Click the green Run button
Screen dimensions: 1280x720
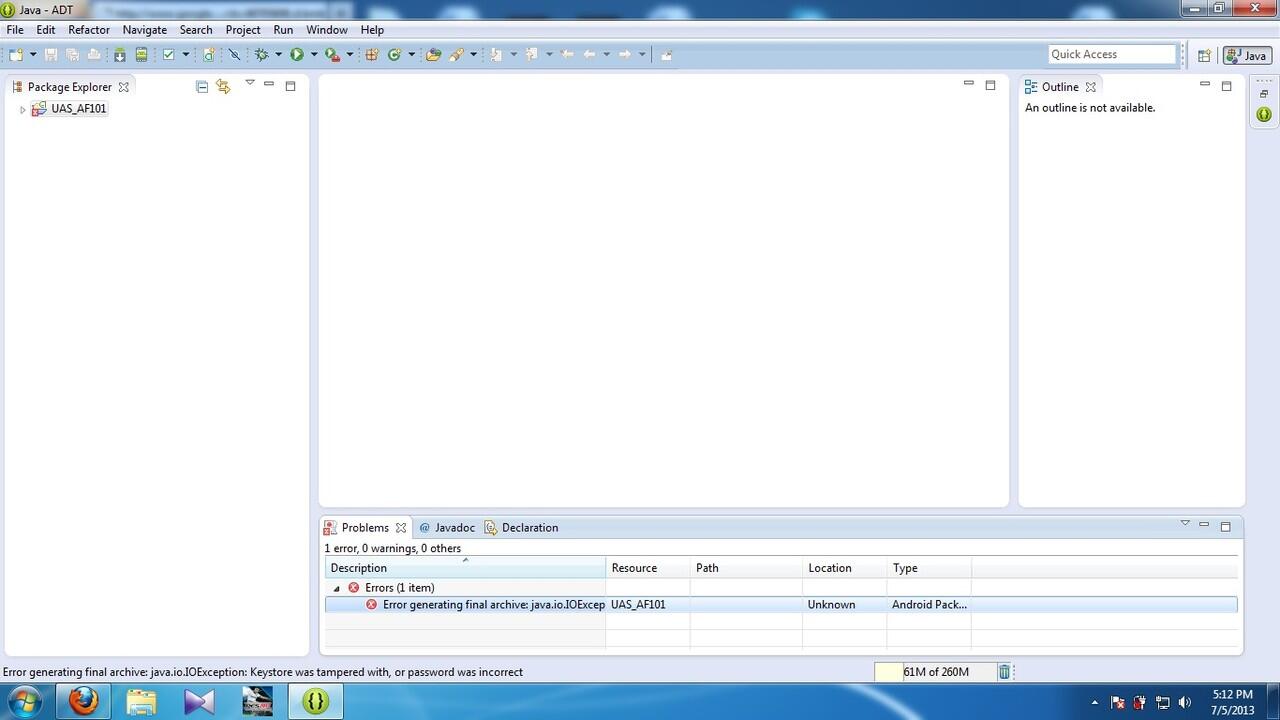[x=297, y=54]
